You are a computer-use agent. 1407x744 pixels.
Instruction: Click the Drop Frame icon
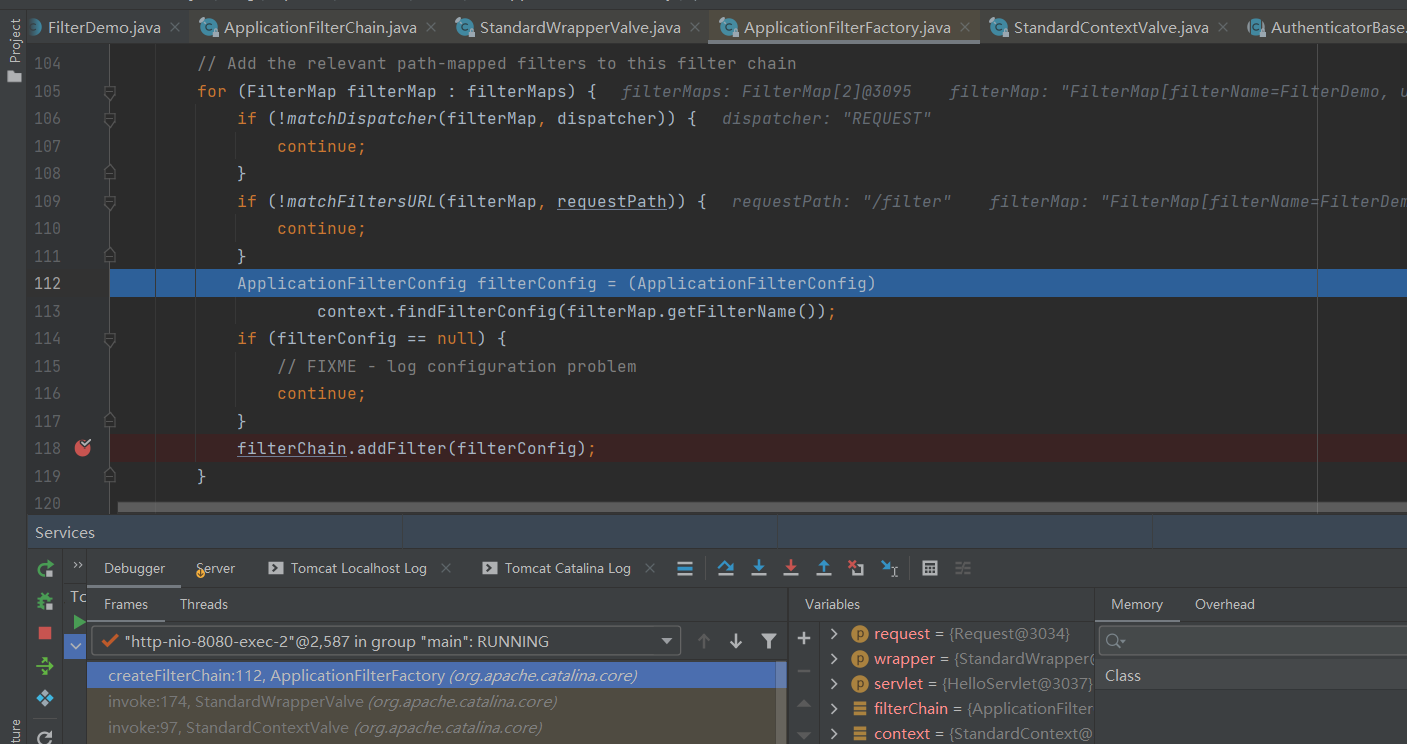click(x=856, y=568)
